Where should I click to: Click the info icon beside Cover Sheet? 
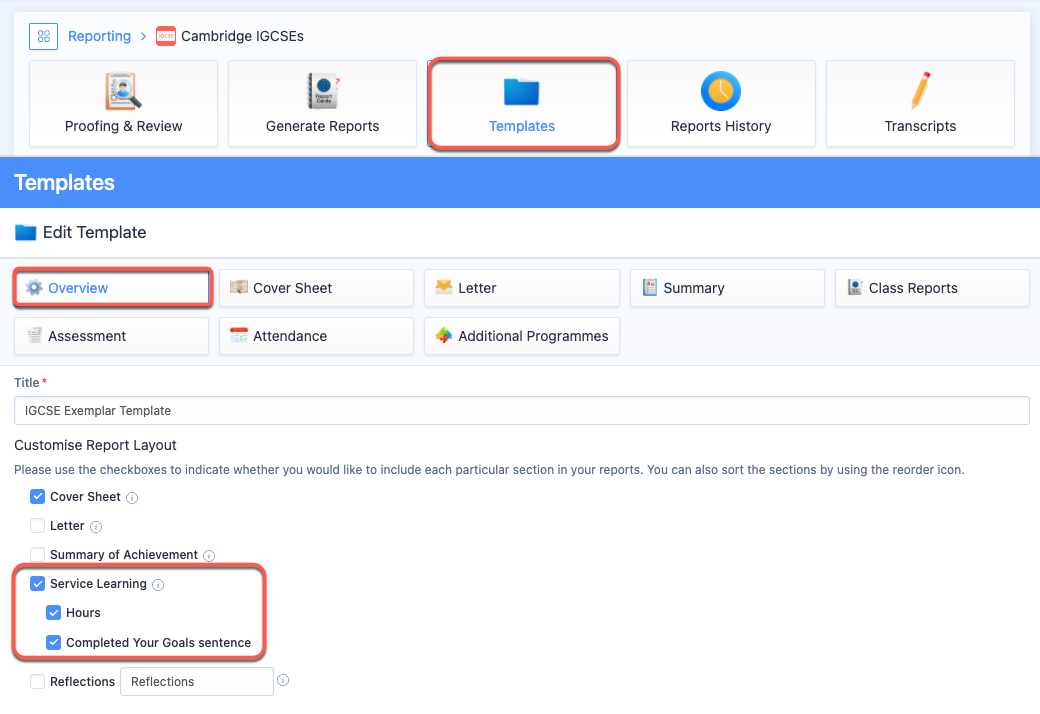[132, 497]
